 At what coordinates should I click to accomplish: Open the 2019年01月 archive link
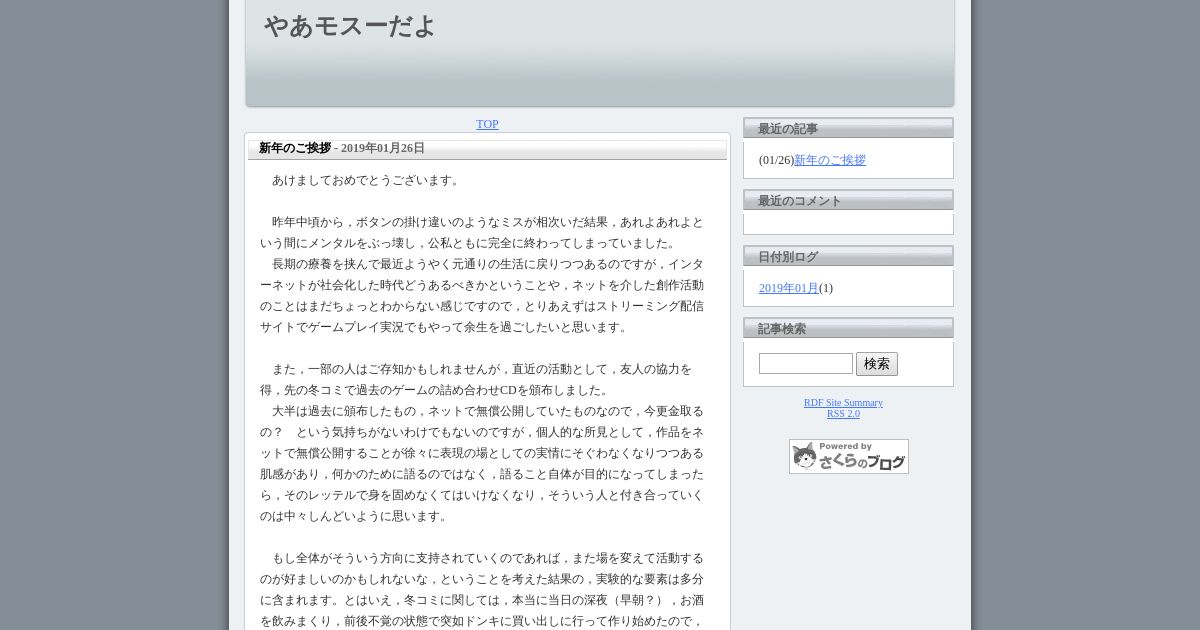click(x=789, y=288)
